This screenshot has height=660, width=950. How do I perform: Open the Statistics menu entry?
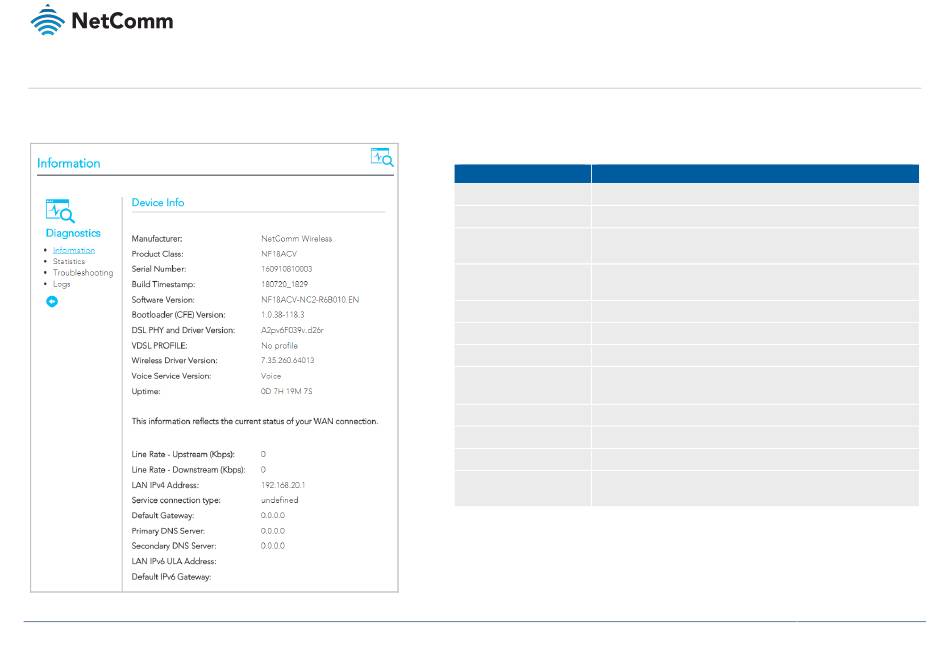(69, 261)
